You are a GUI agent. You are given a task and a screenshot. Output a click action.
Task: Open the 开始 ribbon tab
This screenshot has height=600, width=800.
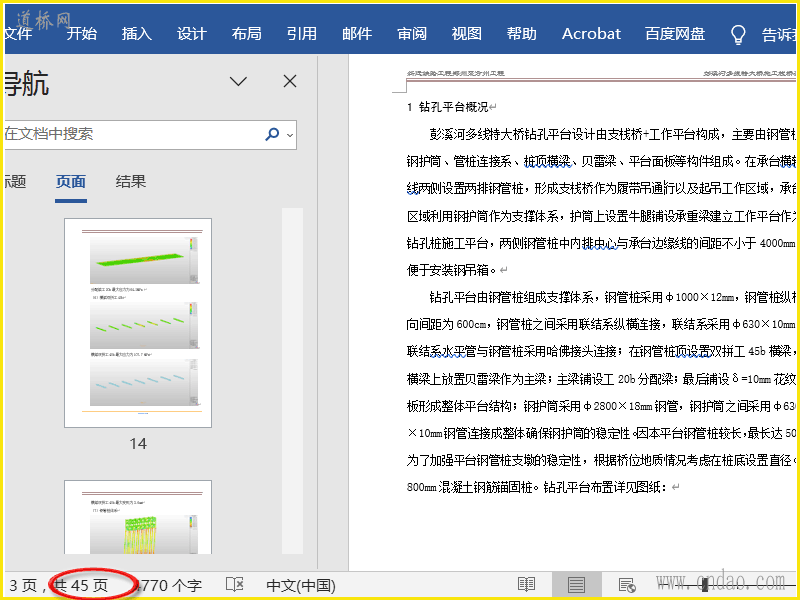82,34
